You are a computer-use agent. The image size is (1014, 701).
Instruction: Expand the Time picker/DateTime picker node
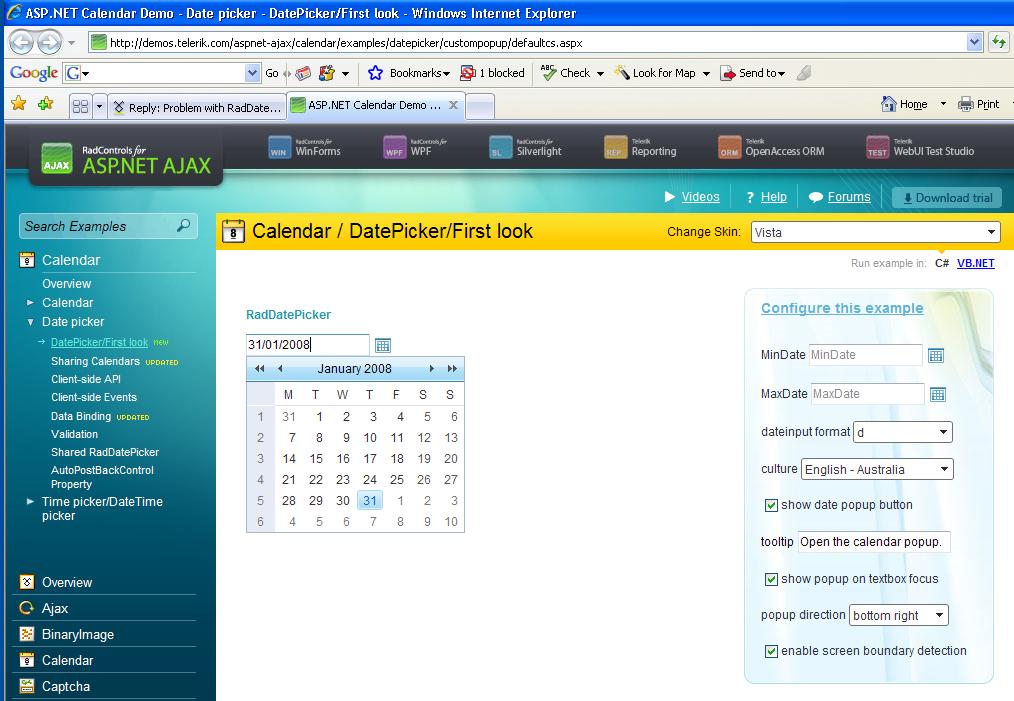pyautogui.click(x=30, y=501)
